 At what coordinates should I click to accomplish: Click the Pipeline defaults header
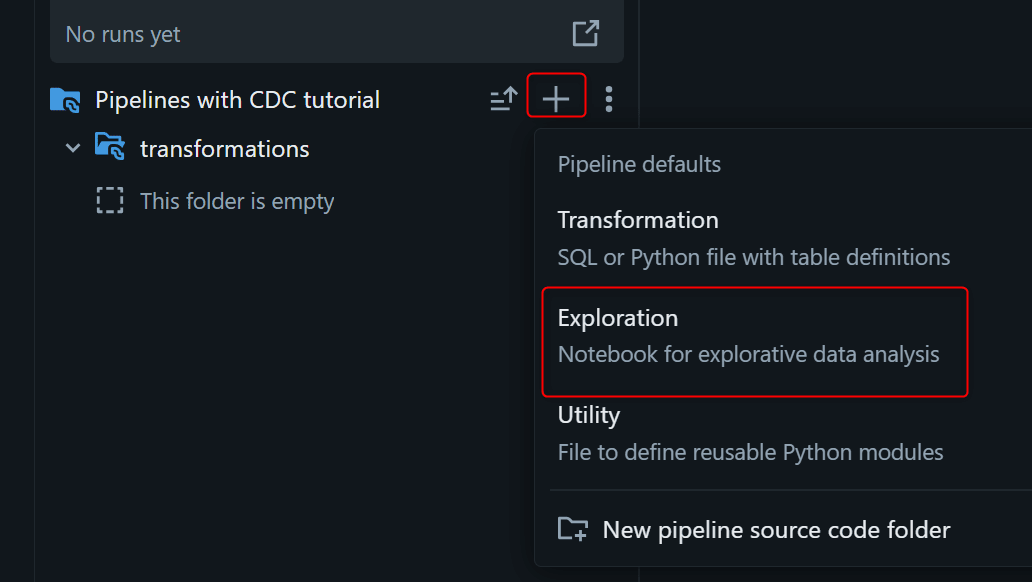(x=639, y=164)
